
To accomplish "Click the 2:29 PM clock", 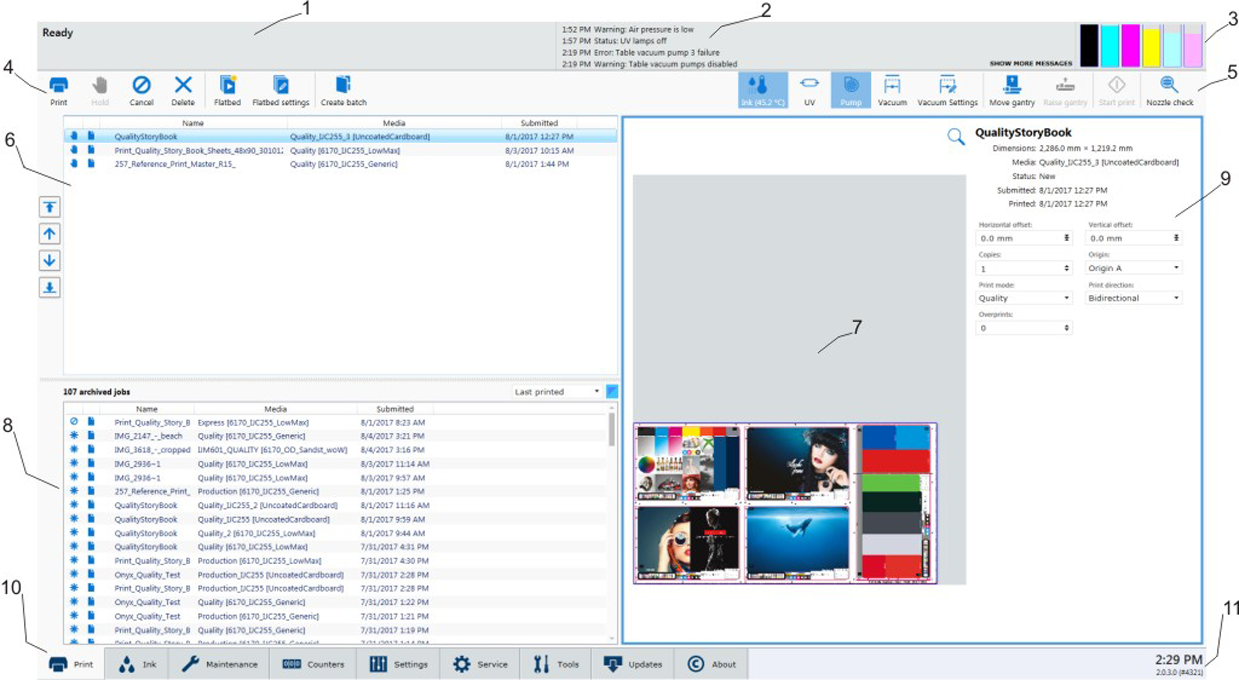I will coord(1178,660).
